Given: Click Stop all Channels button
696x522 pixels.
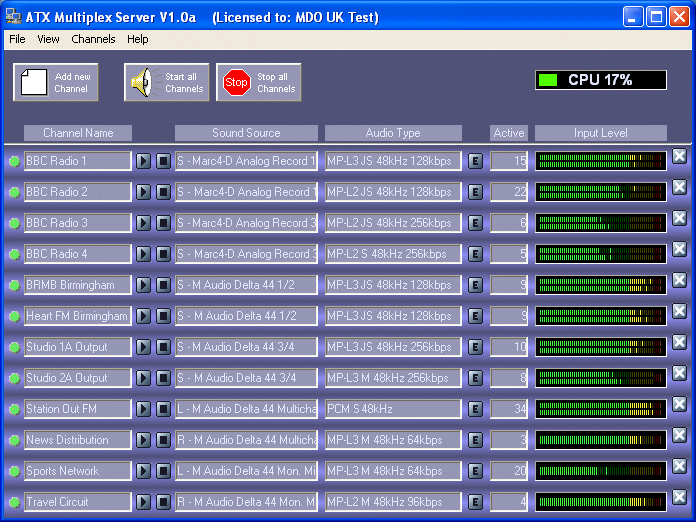Looking at the screenshot, I should tap(259, 82).
